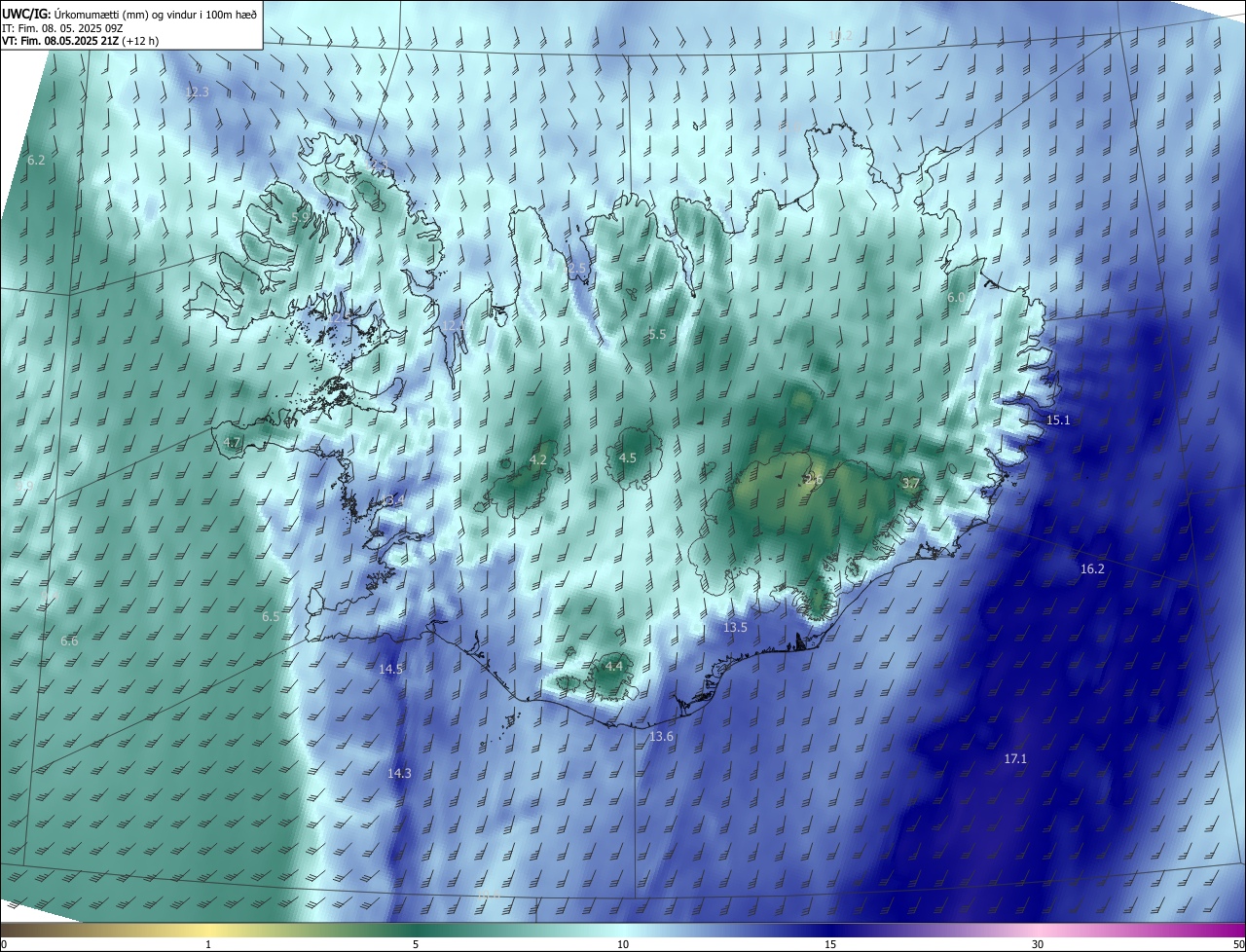
Task: Select the 16.2 value off the southeast coast
Action: pyautogui.click(x=1092, y=568)
